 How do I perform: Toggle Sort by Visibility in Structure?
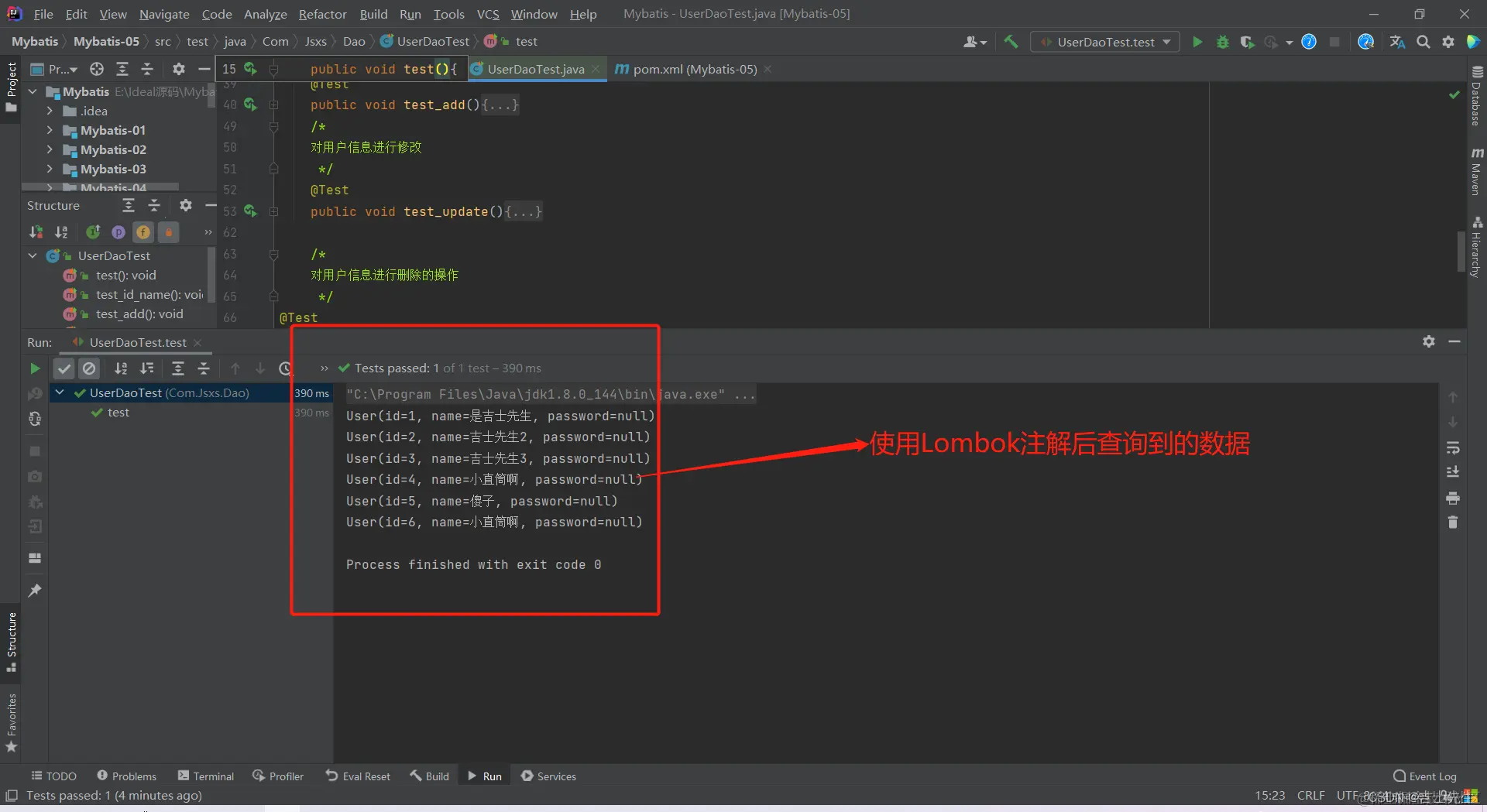36,232
